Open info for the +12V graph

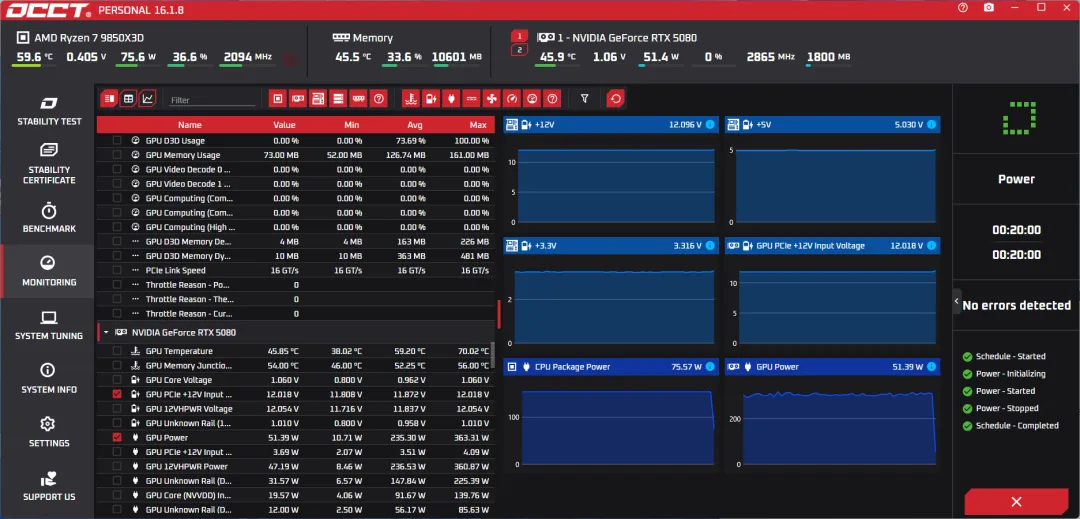pos(710,125)
